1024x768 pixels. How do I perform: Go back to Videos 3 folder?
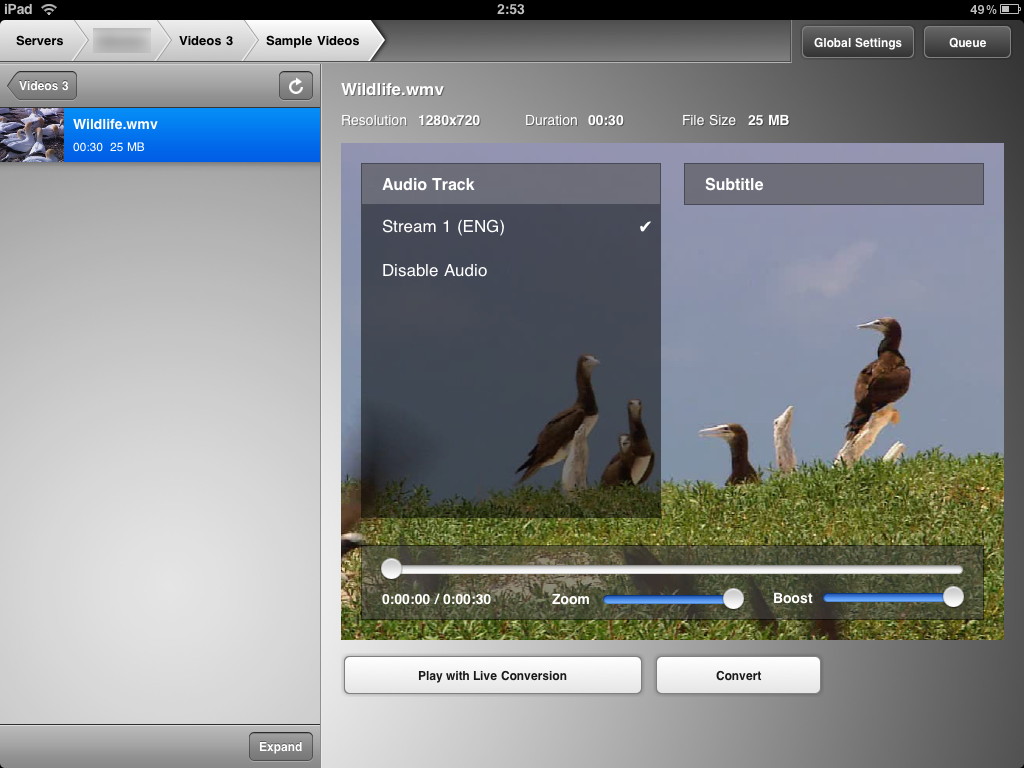(x=42, y=86)
